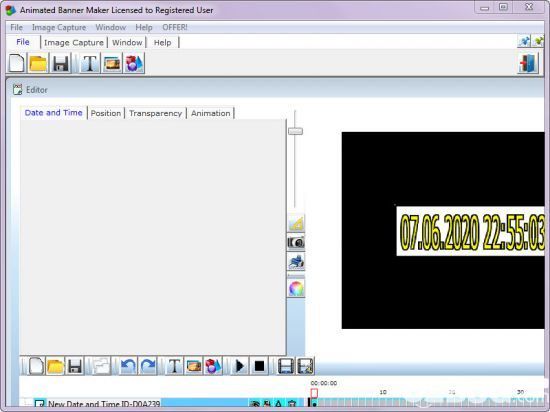Open the Window menu in menu bar

tap(110, 27)
